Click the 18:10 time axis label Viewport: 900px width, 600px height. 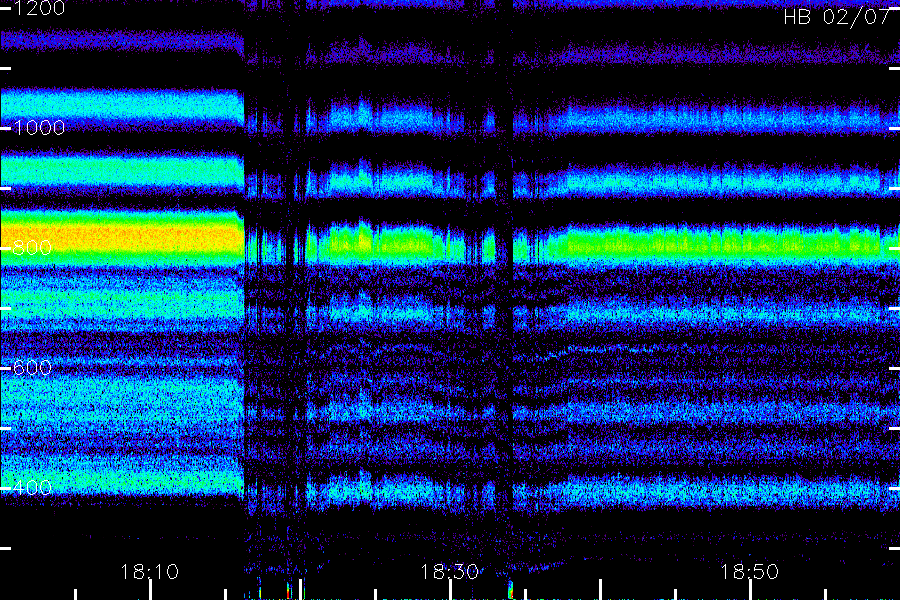tap(150, 572)
